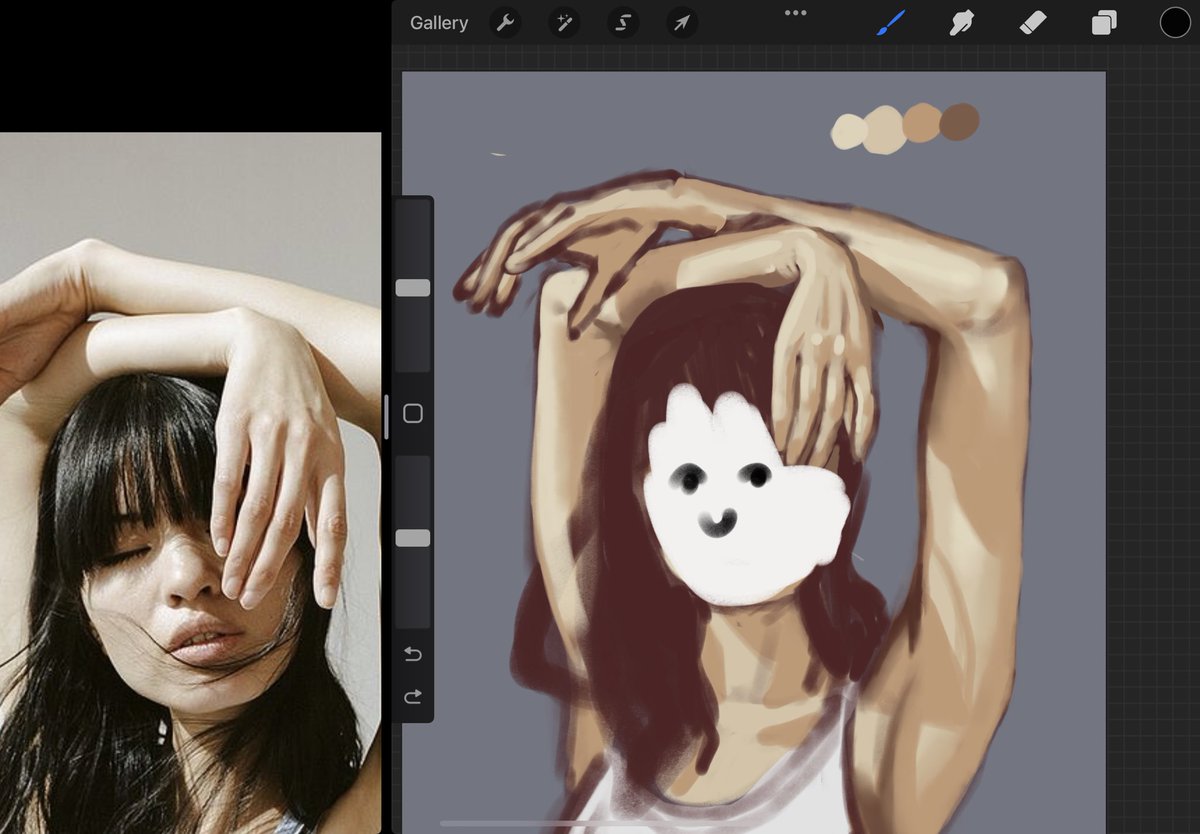
Task: Click the light beige swatch on canvas
Action: pos(885,130)
